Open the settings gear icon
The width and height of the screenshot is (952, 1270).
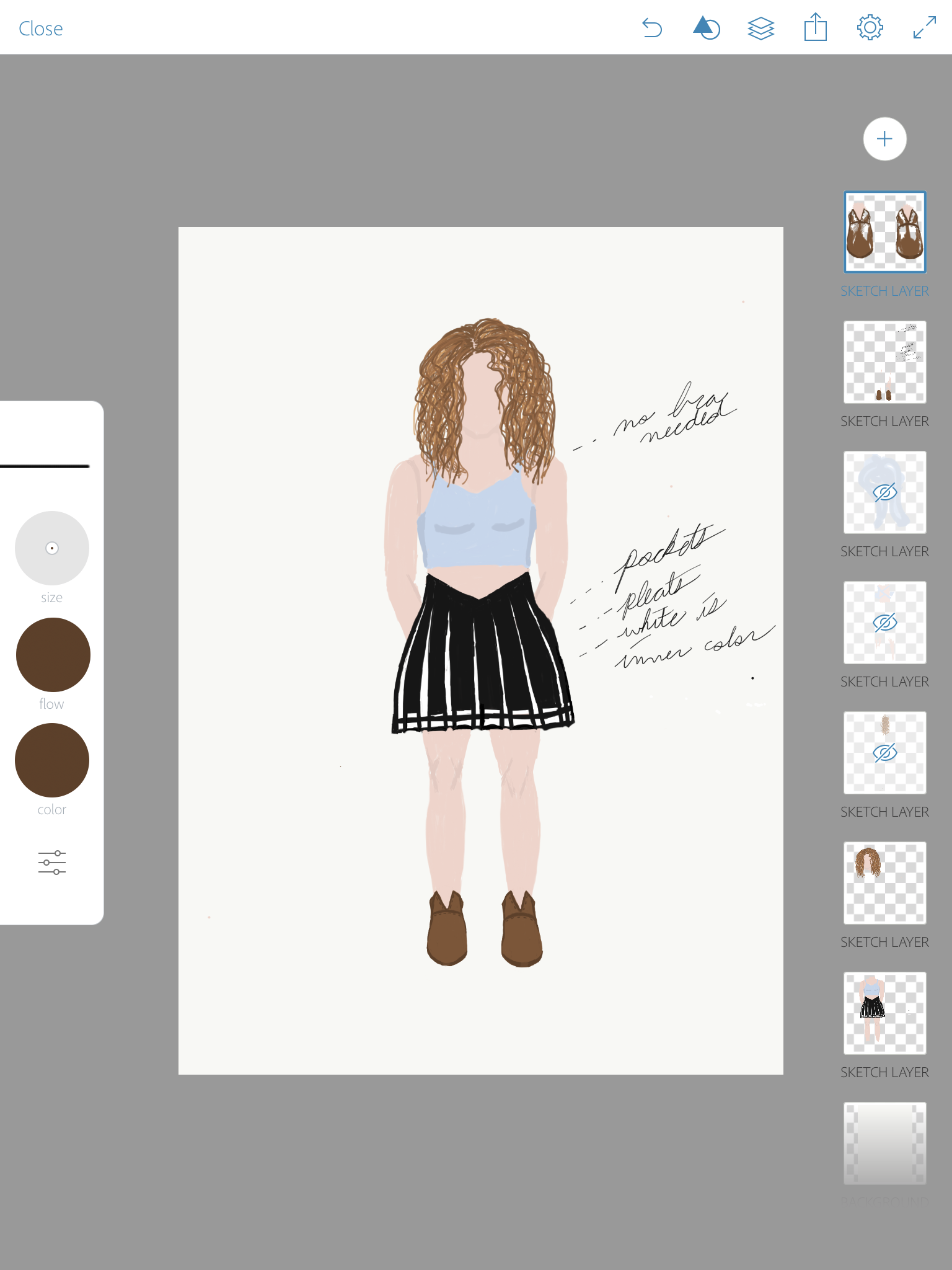pyautogui.click(x=870, y=28)
